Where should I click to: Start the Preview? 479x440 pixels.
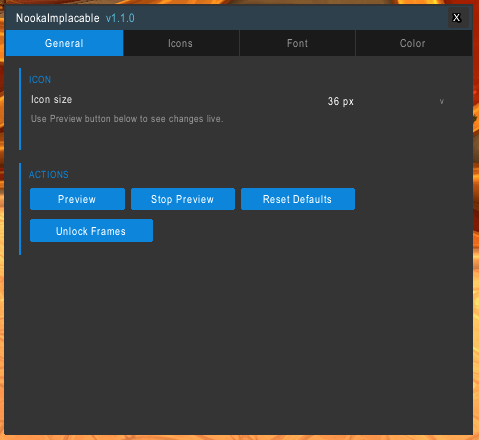click(x=77, y=199)
